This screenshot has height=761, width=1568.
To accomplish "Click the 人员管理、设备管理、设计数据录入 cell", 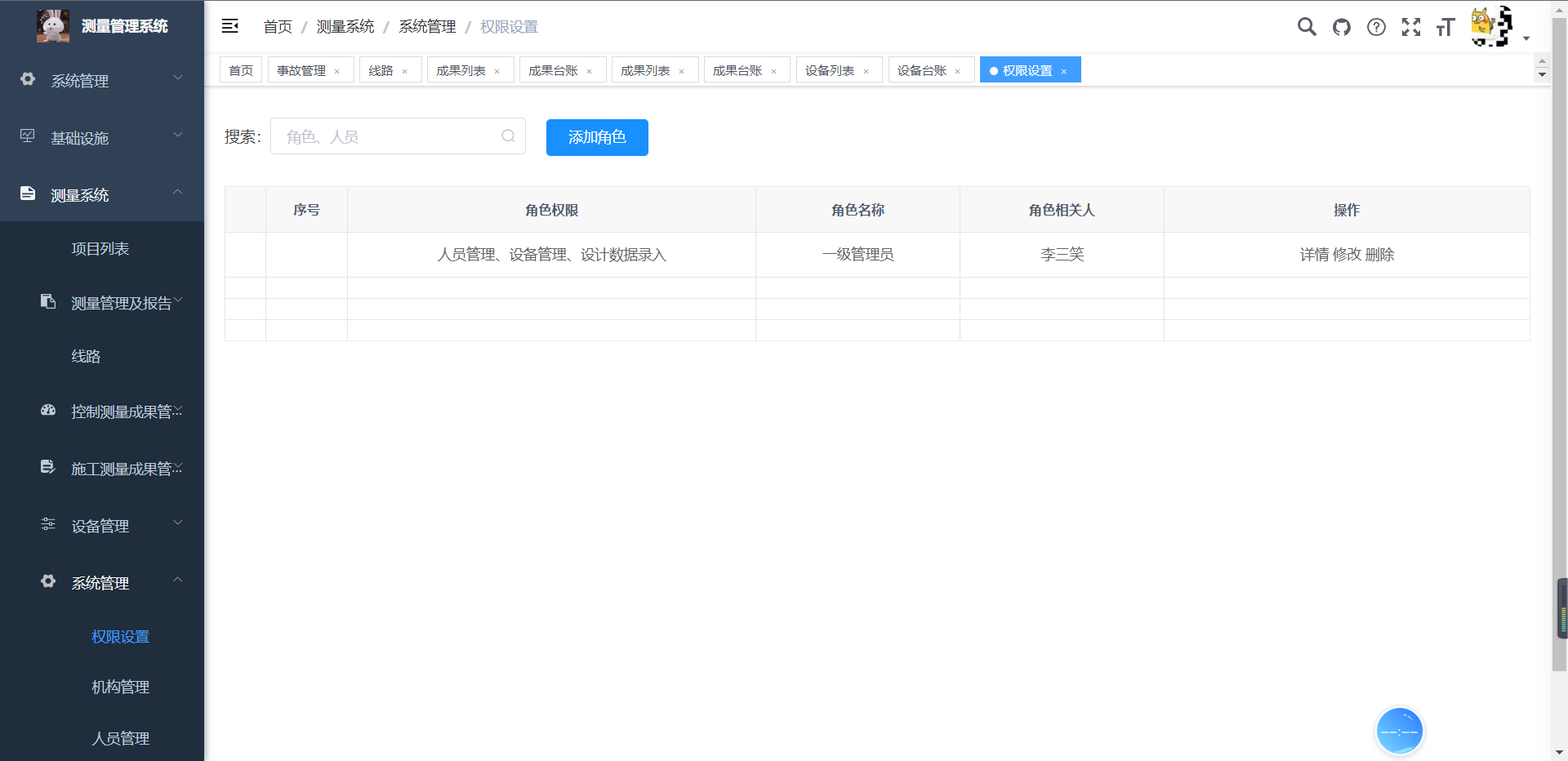I will [552, 255].
